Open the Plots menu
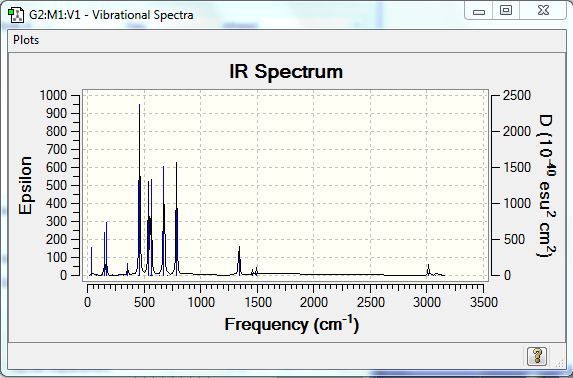The width and height of the screenshot is (573, 378). pyautogui.click(x=26, y=40)
